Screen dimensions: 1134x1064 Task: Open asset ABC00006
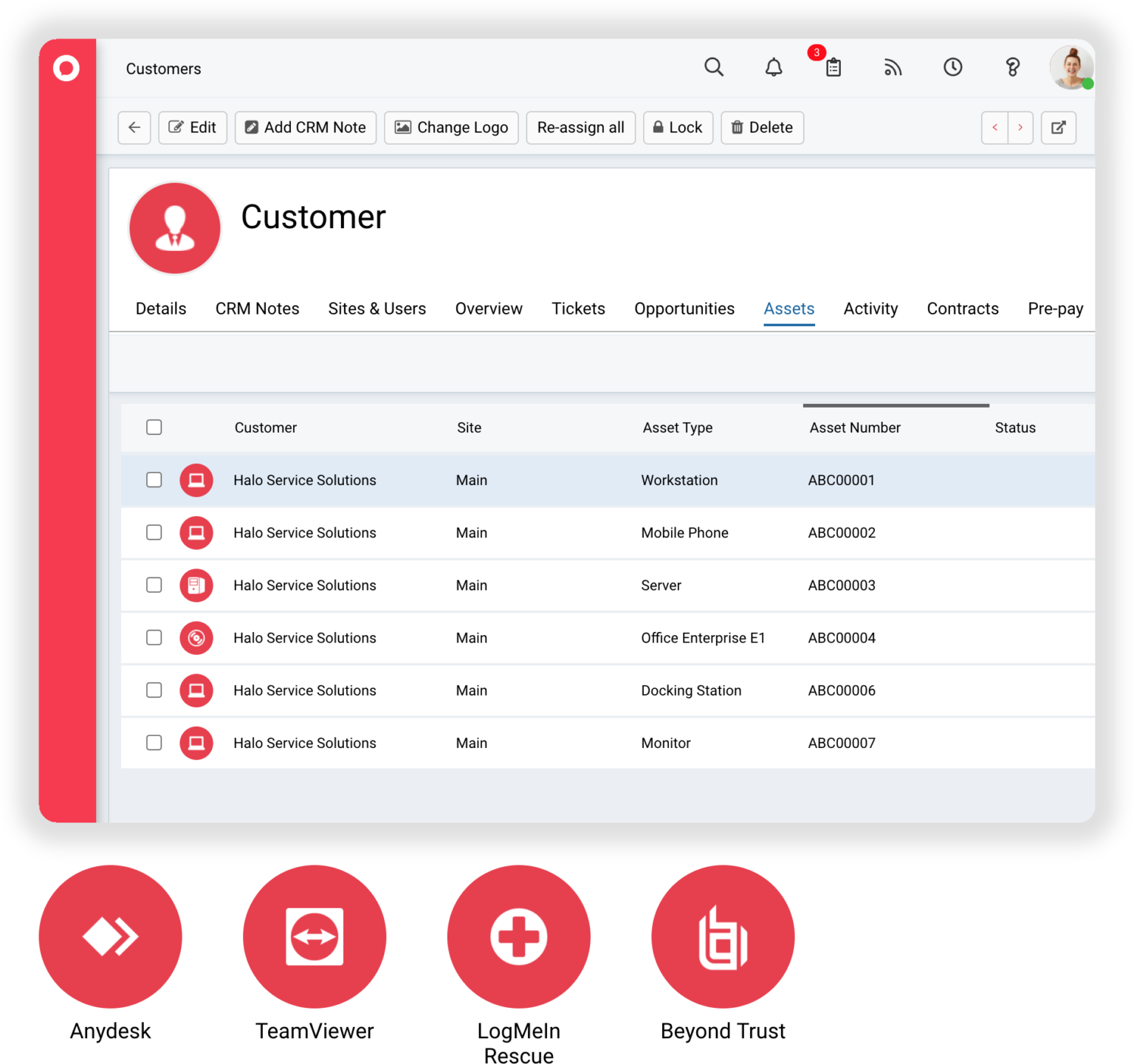[x=842, y=690]
